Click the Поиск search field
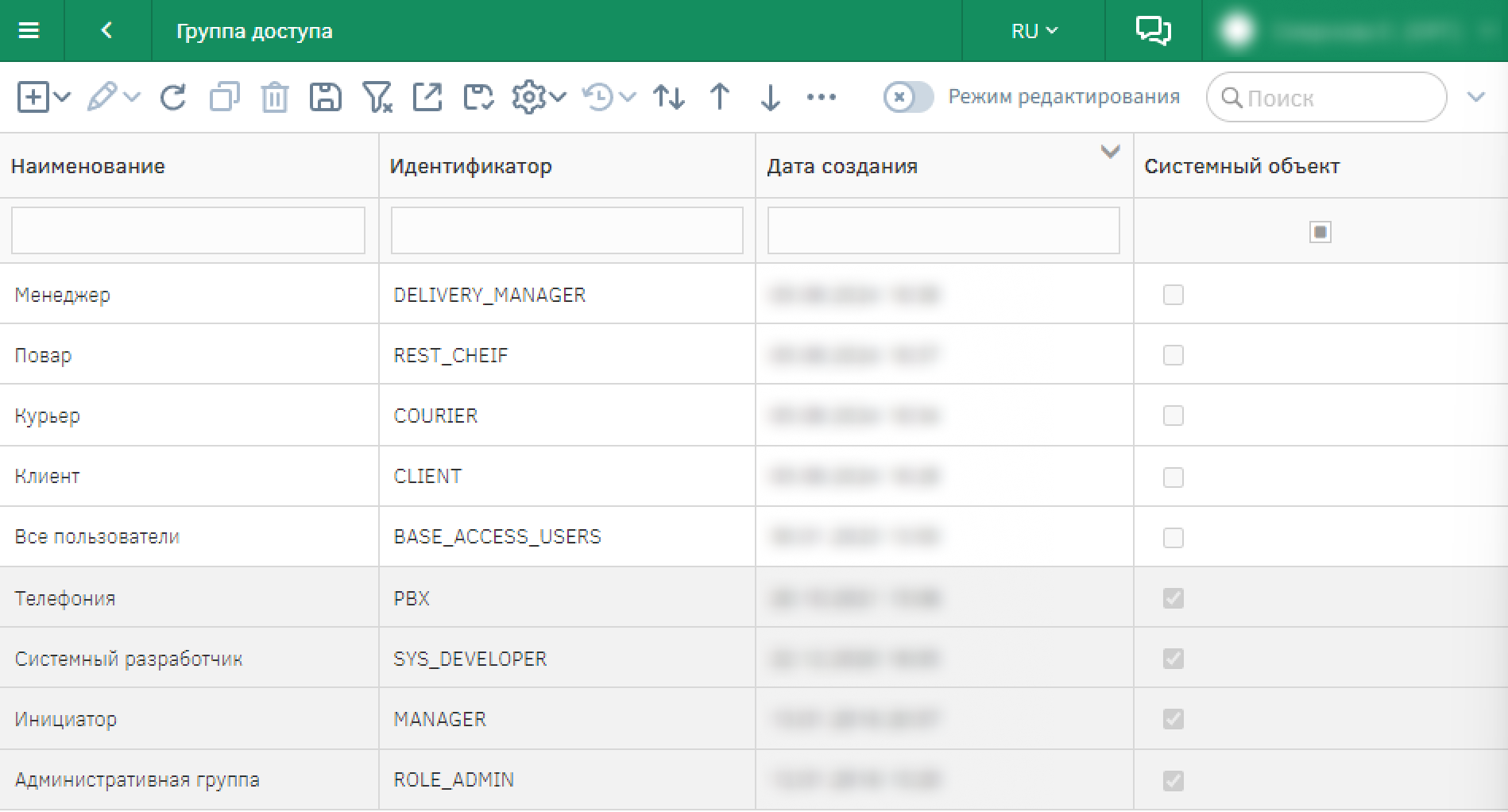Screen dimensions: 1508x812 click(1335, 98)
